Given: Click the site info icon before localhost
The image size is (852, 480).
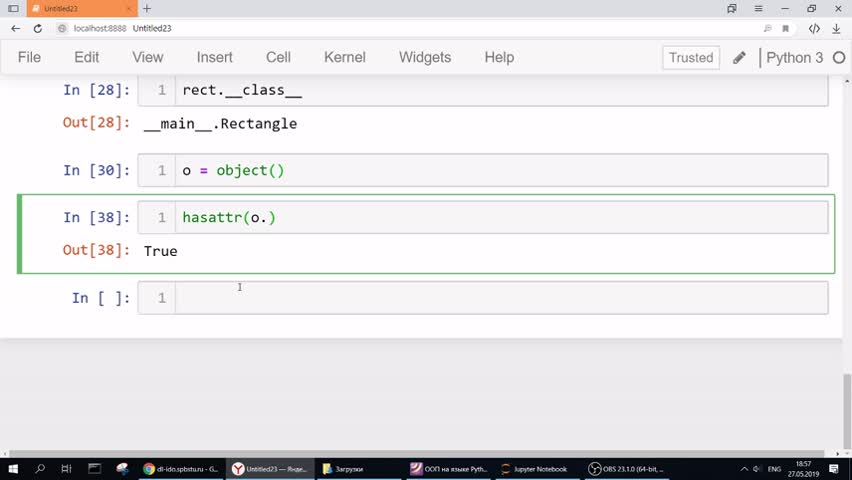Looking at the screenshot, I should [x=62, y=28].
